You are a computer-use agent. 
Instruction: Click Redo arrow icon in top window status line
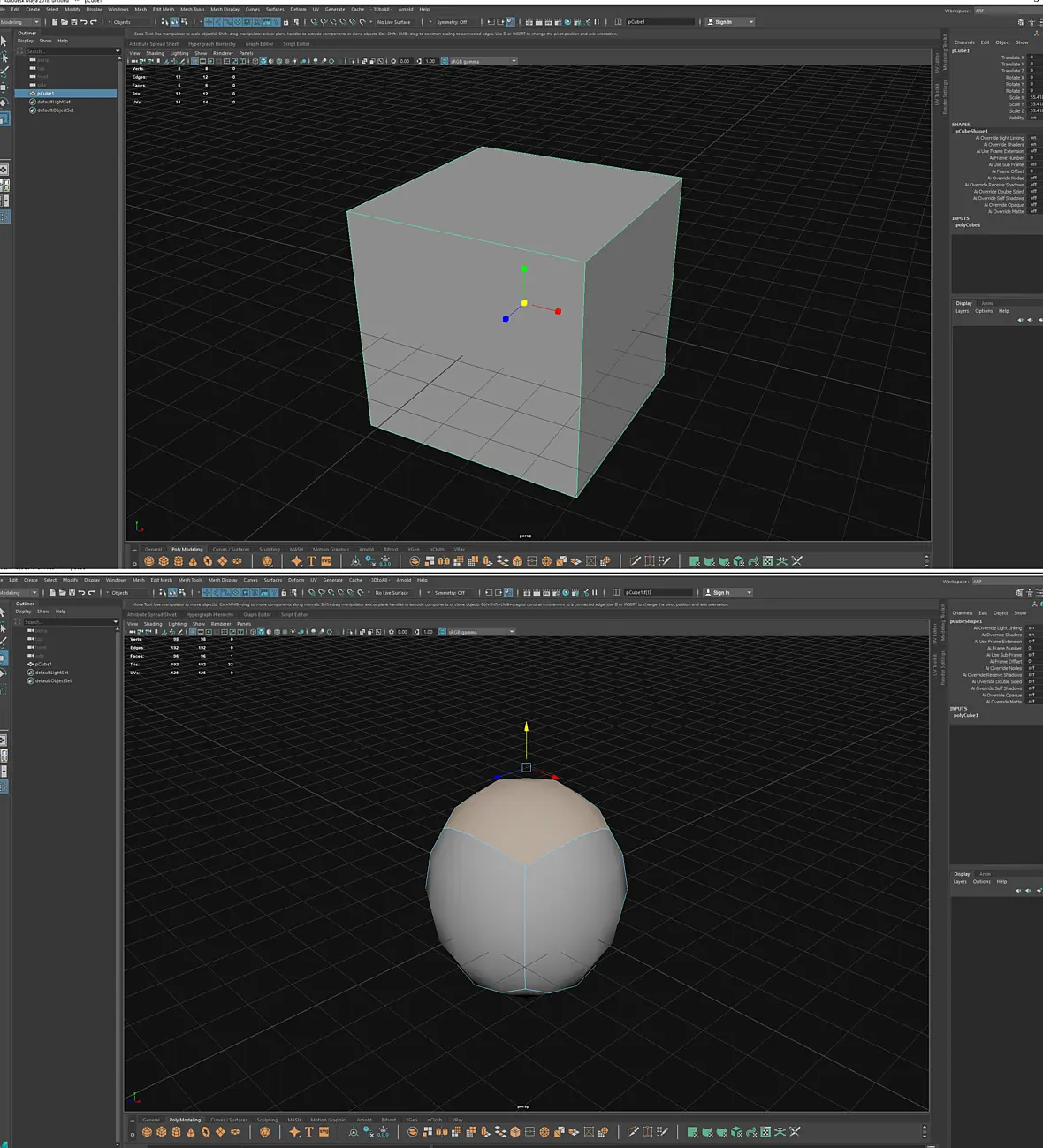[x=94, y=22]
